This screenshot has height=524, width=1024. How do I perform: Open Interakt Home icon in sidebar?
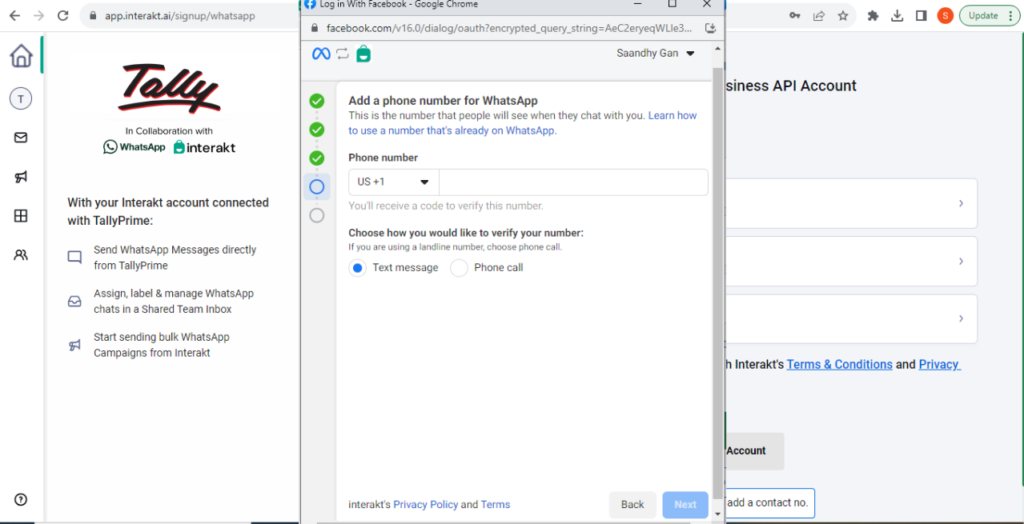pyautogui.click(x=21, y=56)
